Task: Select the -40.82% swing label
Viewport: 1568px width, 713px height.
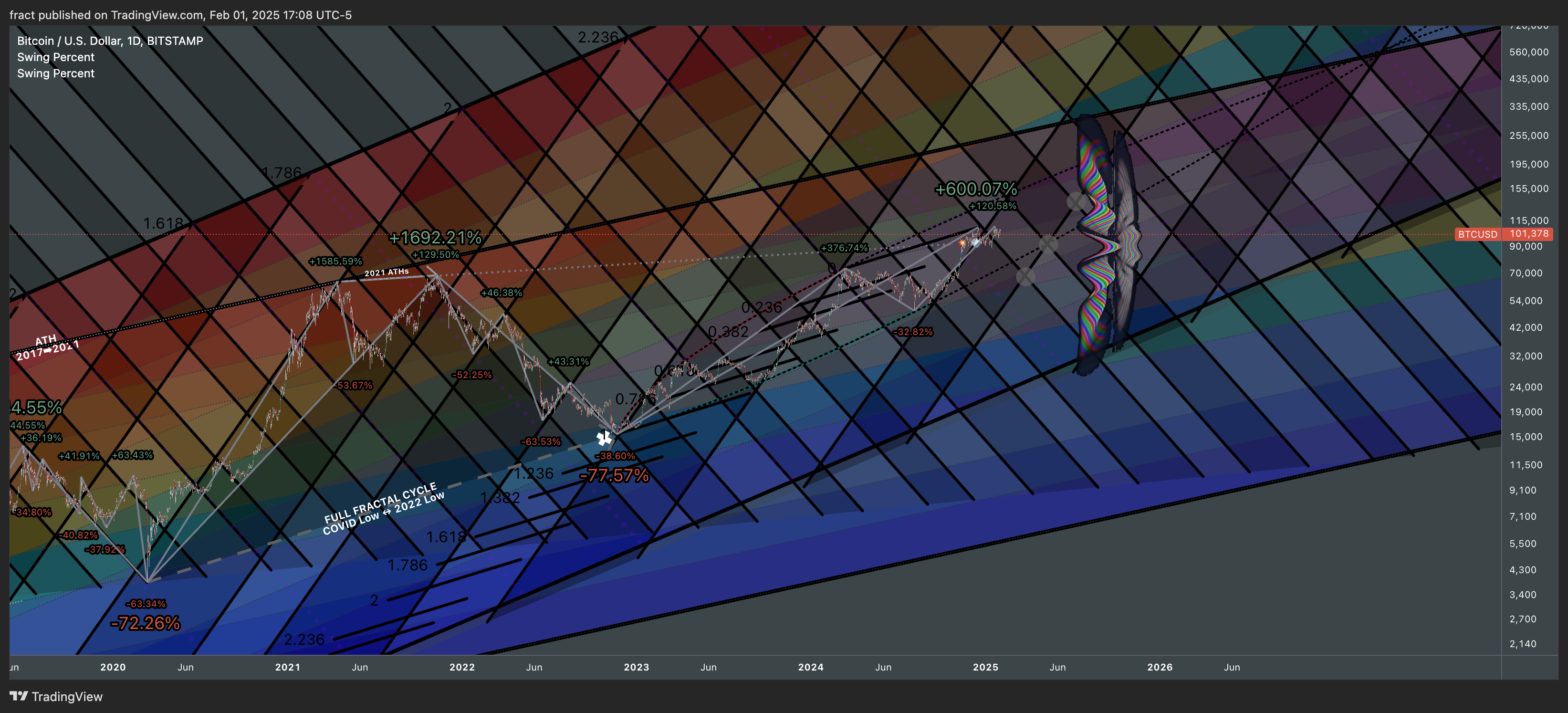Action: 78,535
